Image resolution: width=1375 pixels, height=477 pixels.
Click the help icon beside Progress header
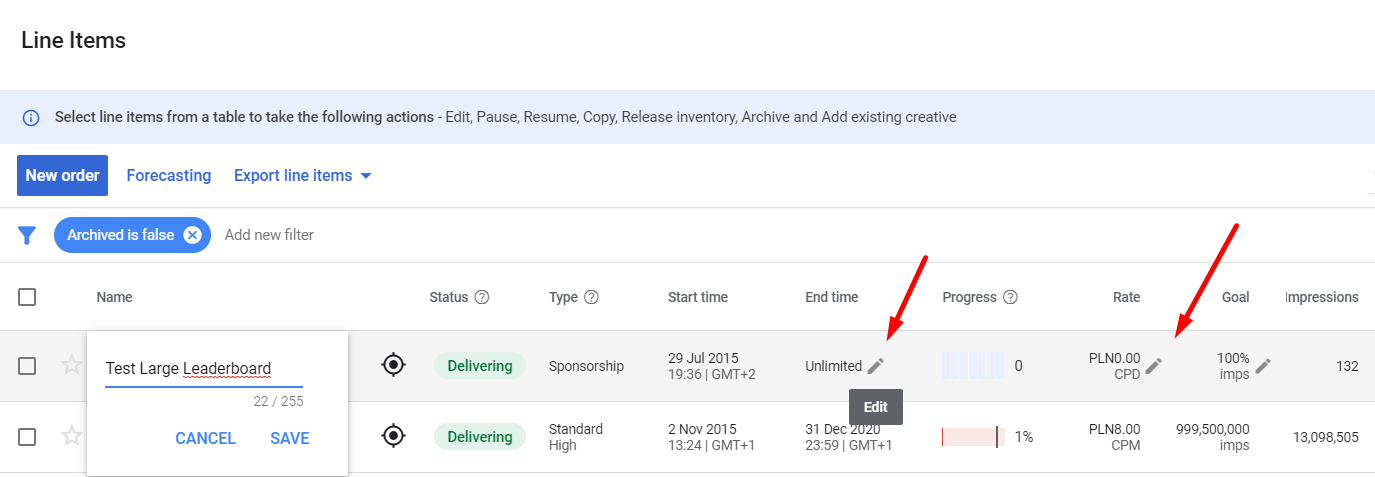[x=1010, y=297]
